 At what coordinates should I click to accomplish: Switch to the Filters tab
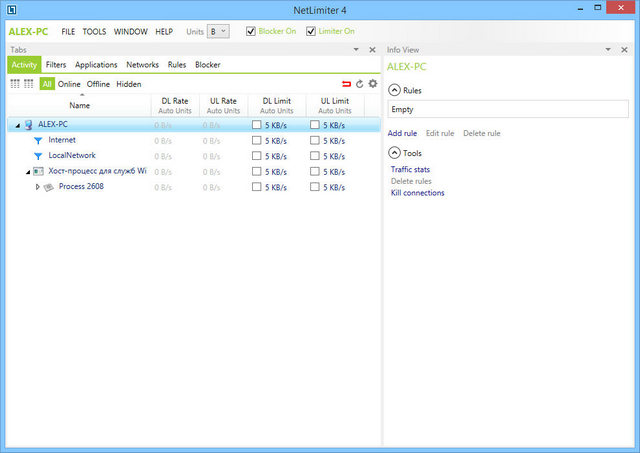[56, 65]
